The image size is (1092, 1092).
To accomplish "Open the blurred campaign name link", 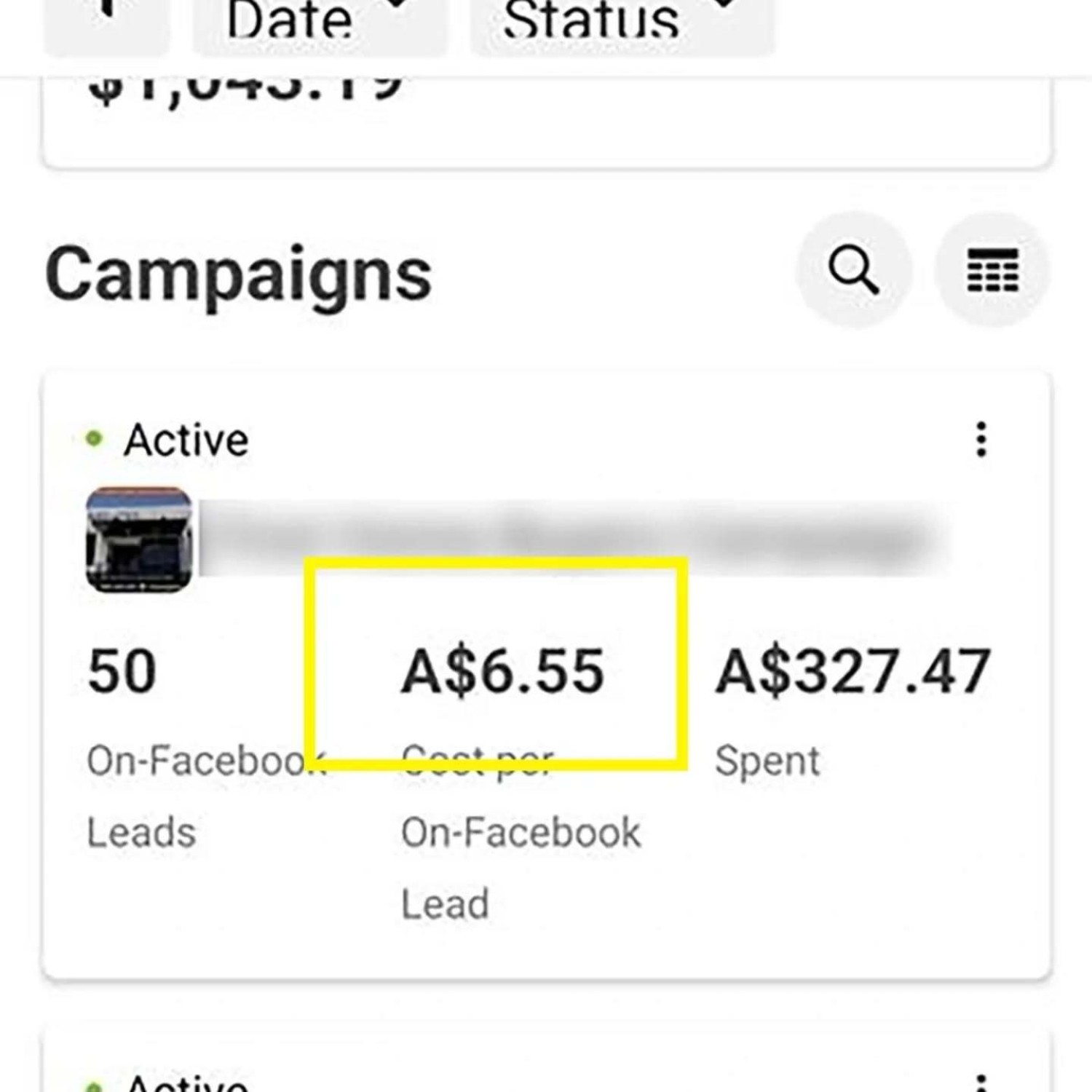I will coord(568,539).
